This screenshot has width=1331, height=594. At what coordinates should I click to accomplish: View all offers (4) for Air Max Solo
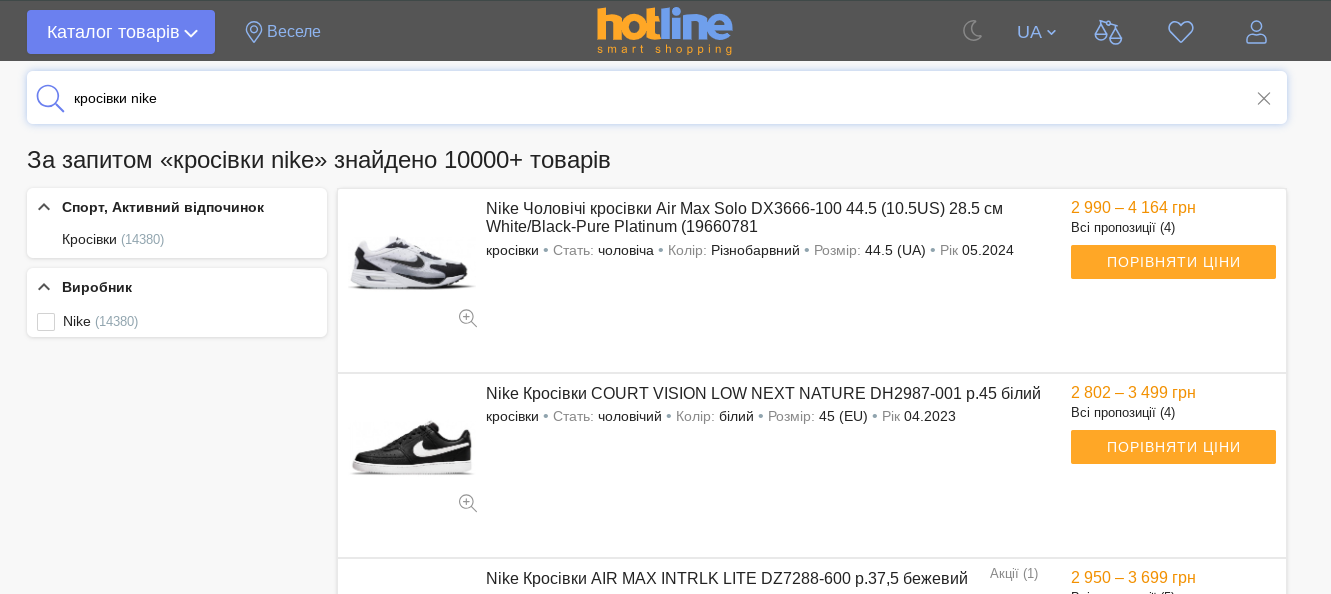1123,228
